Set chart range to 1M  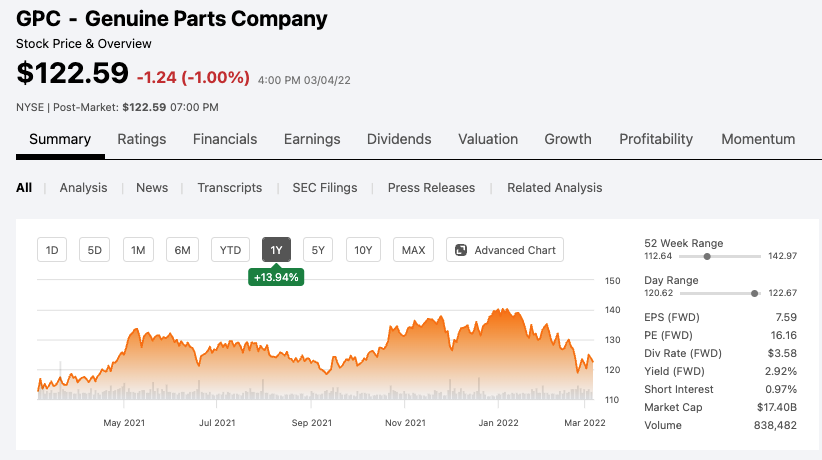point(138,250)
